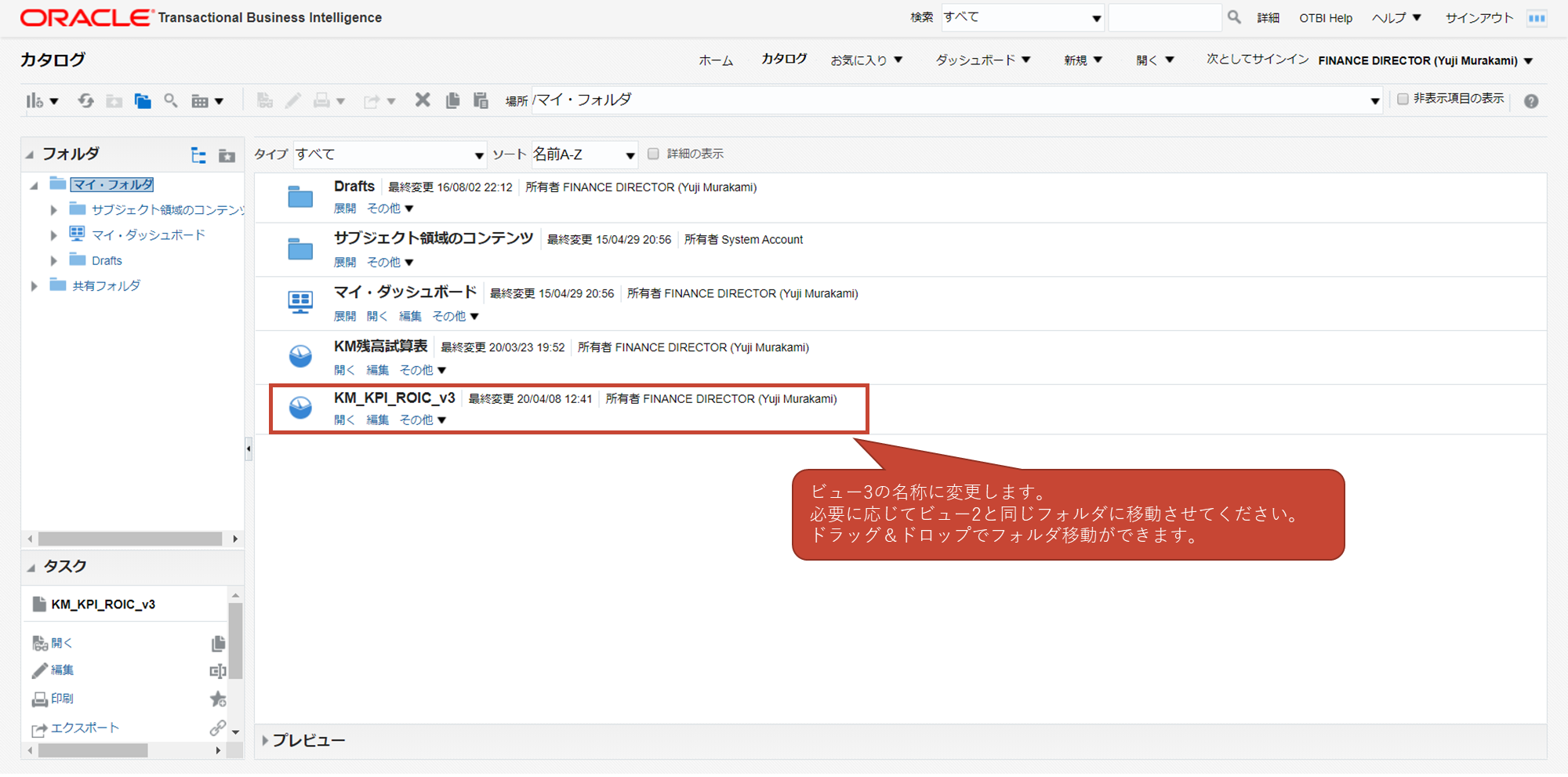Go up one folder level
The image size is (1568, 777).
[114, 100]
